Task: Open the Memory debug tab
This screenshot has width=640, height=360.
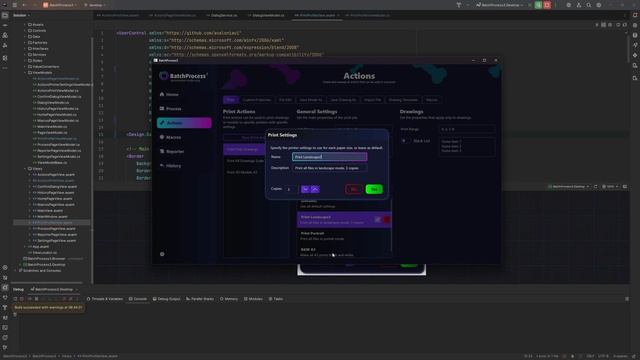Action: tap(229, 299)
